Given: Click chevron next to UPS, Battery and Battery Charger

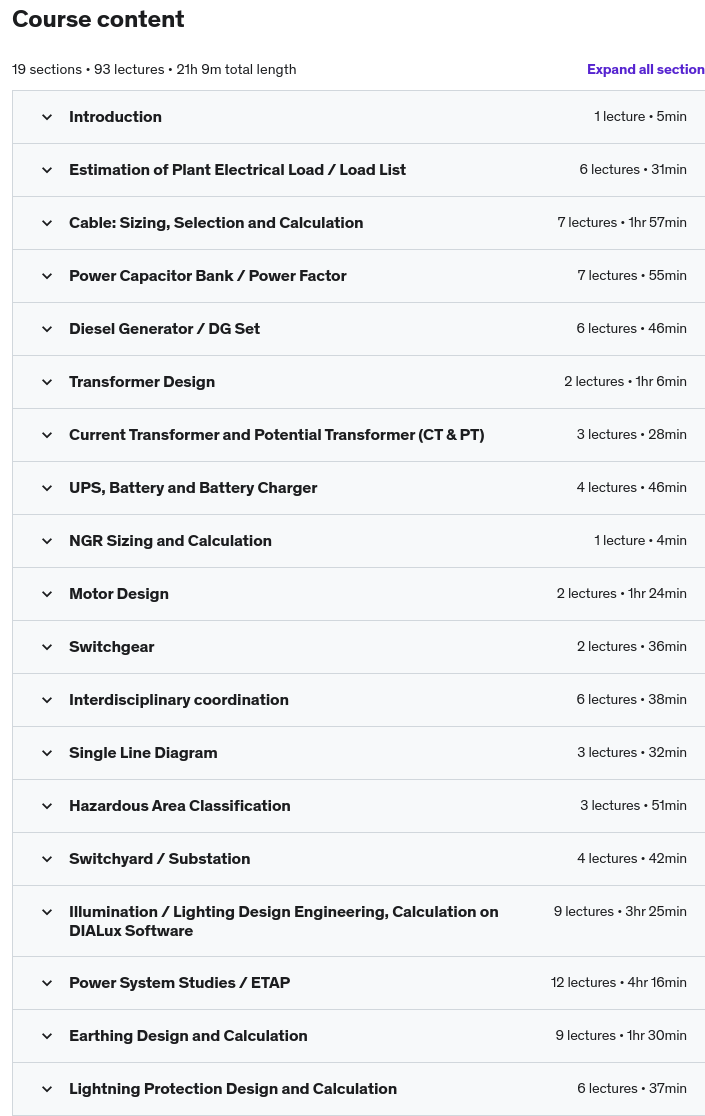Looking at the screenshot, I should pos(47,488).
